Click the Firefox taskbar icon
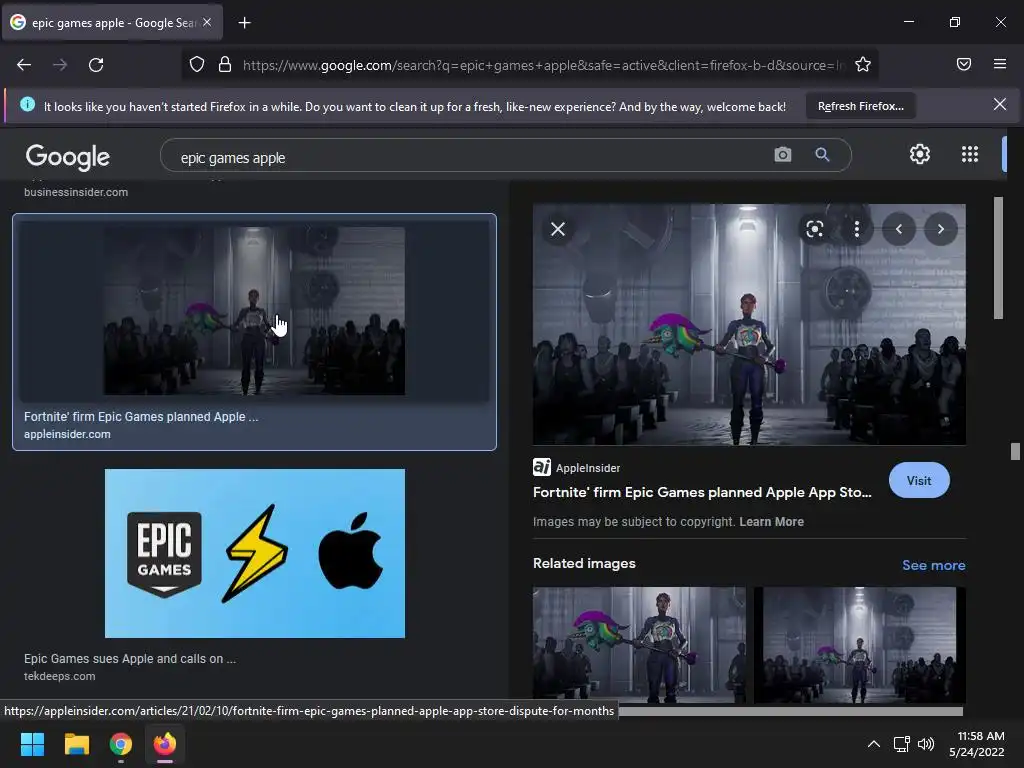1024x768 pixels. [165, 744]
